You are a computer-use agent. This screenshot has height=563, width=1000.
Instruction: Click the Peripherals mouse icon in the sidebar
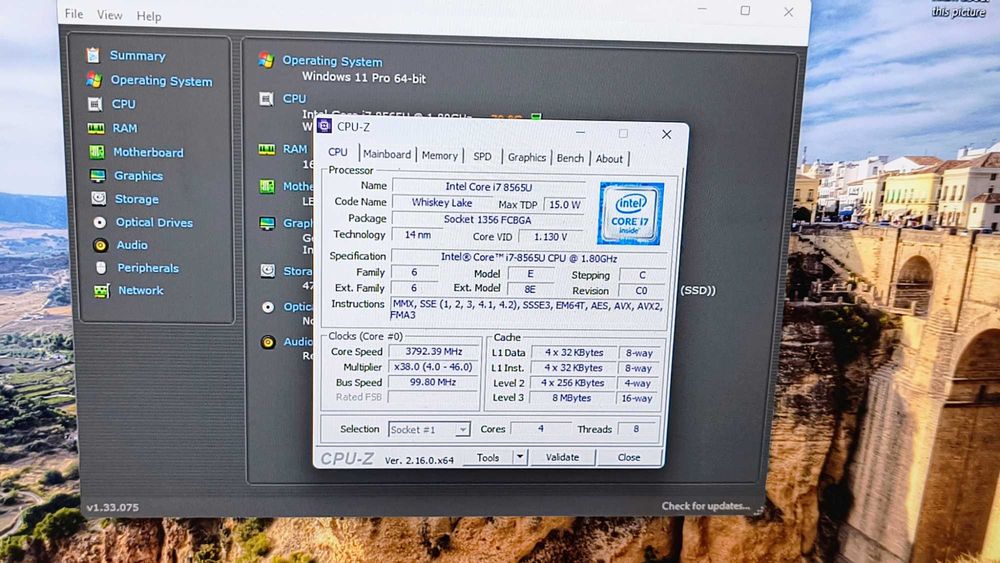(x=101, y=268)
